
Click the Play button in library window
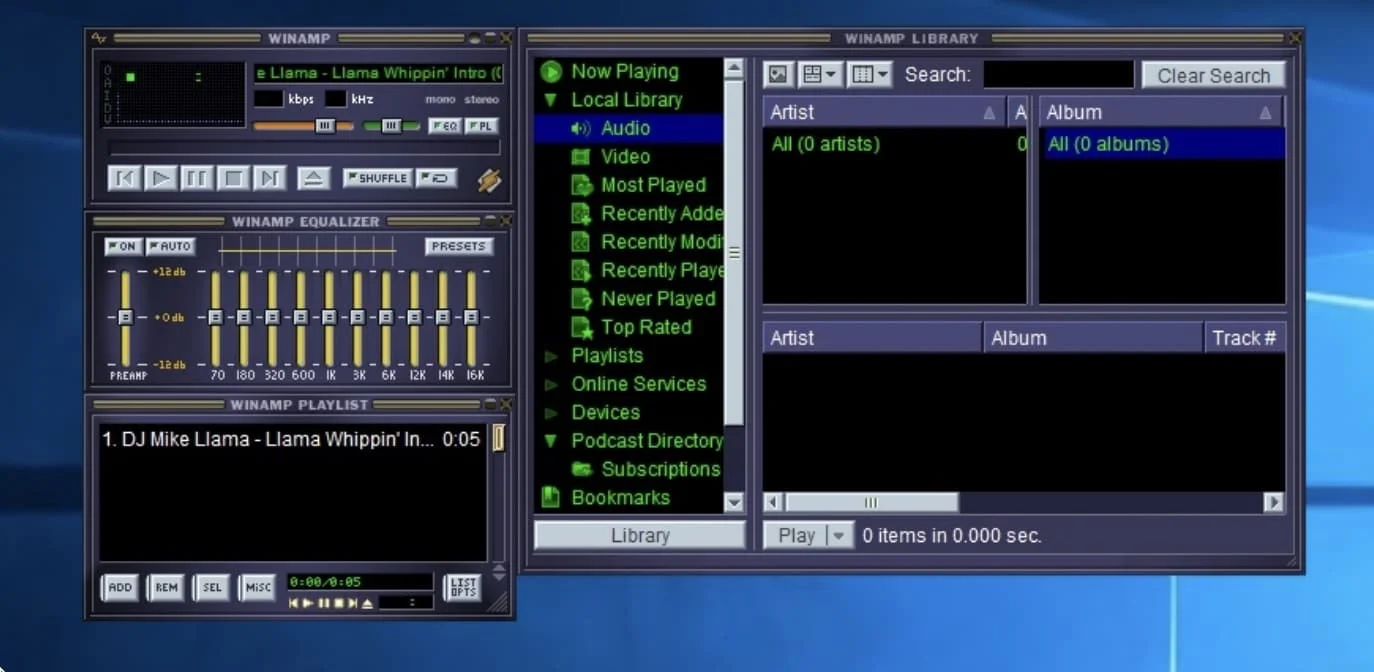796,536
